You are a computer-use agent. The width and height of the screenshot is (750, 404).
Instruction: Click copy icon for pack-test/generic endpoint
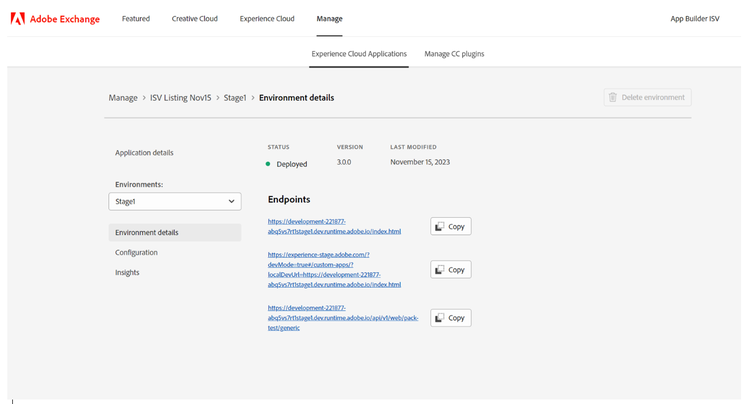[440, 318]
